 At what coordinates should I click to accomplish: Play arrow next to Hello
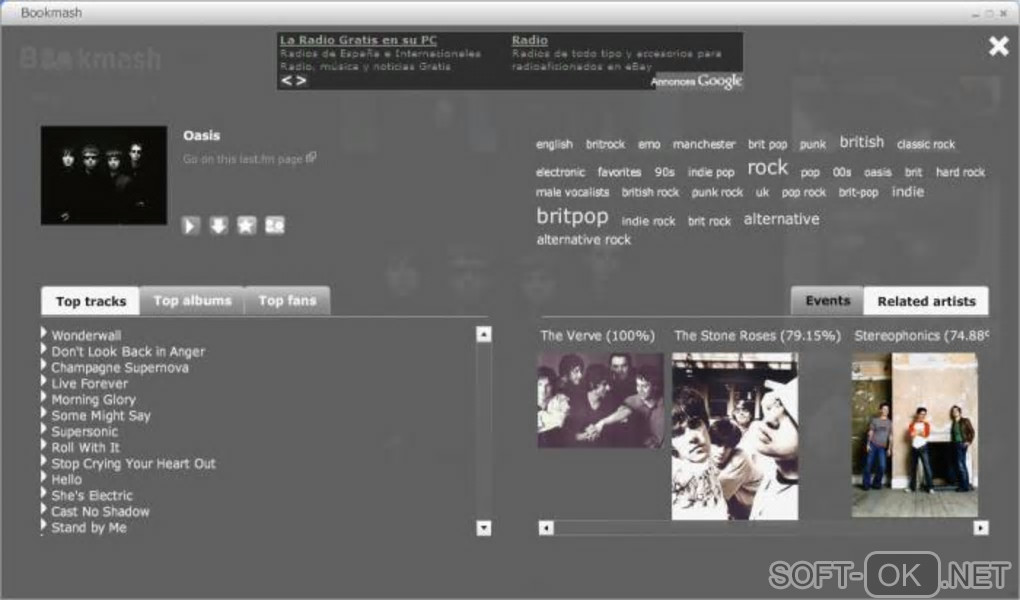(44, 477)
